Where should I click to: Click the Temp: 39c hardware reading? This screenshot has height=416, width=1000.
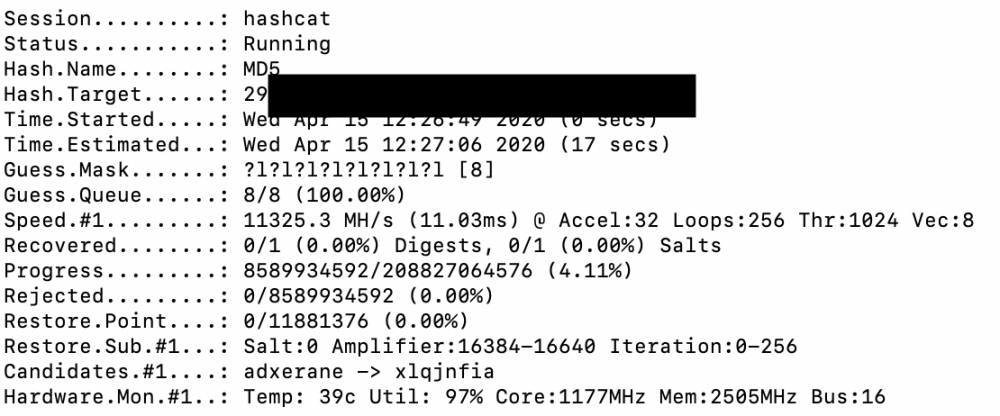tap(299, 397)
